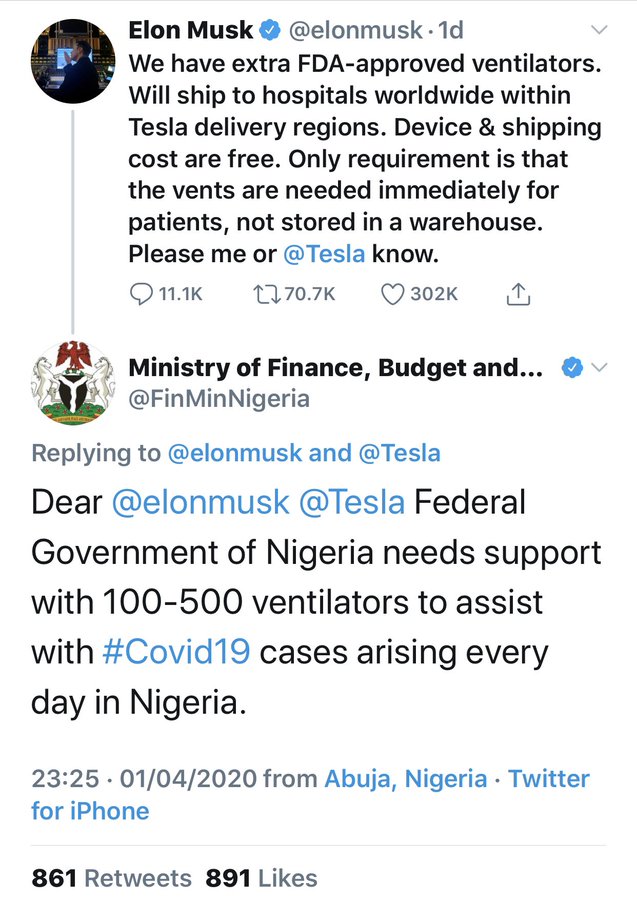Open @elonmusk mention in the reply body

point(201,502)
